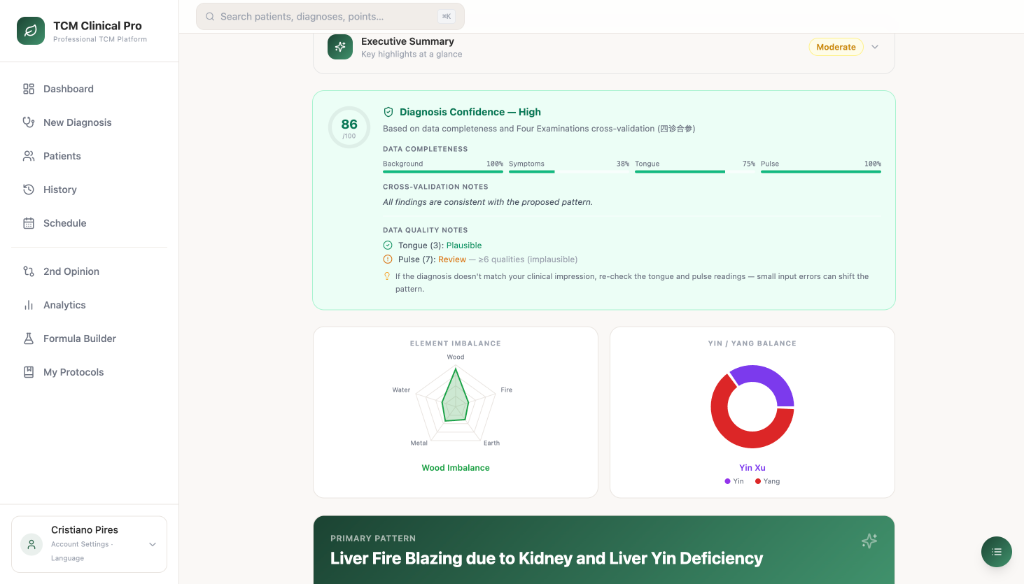Click the red Yang legend dot
The height and width of the screenshot is (584, 1024).
pyautogui.click(x=758, y=481)
